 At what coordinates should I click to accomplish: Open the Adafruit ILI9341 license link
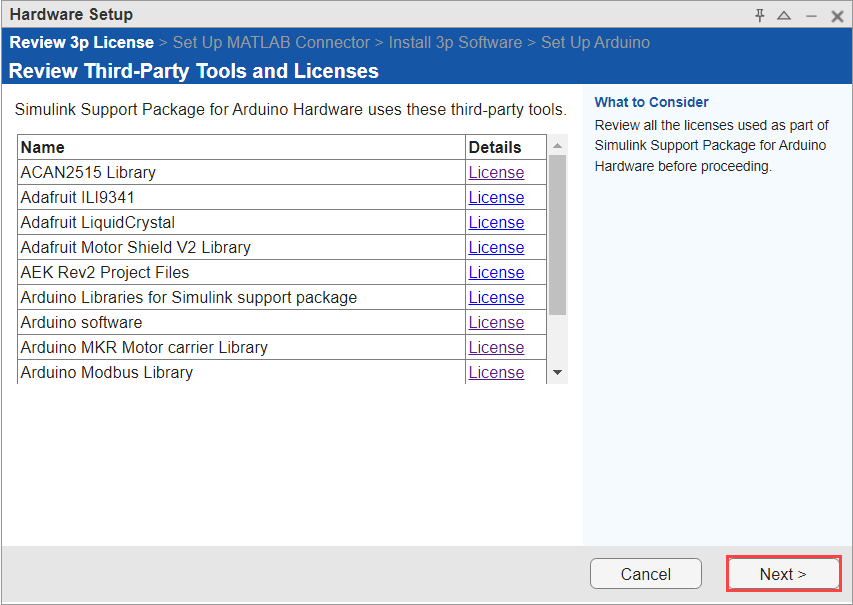click(496, 197)
